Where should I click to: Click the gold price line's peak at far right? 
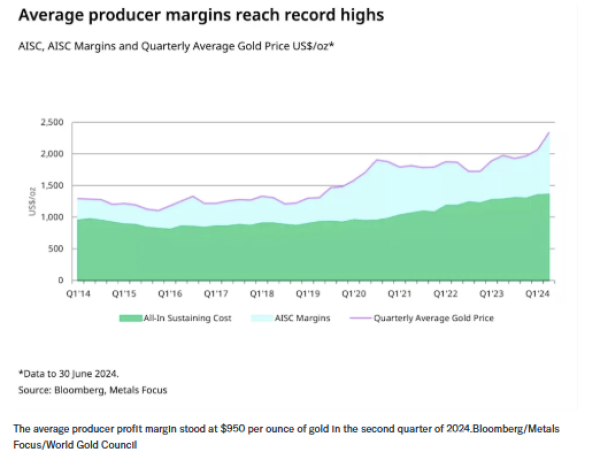(x=548, y=133)
